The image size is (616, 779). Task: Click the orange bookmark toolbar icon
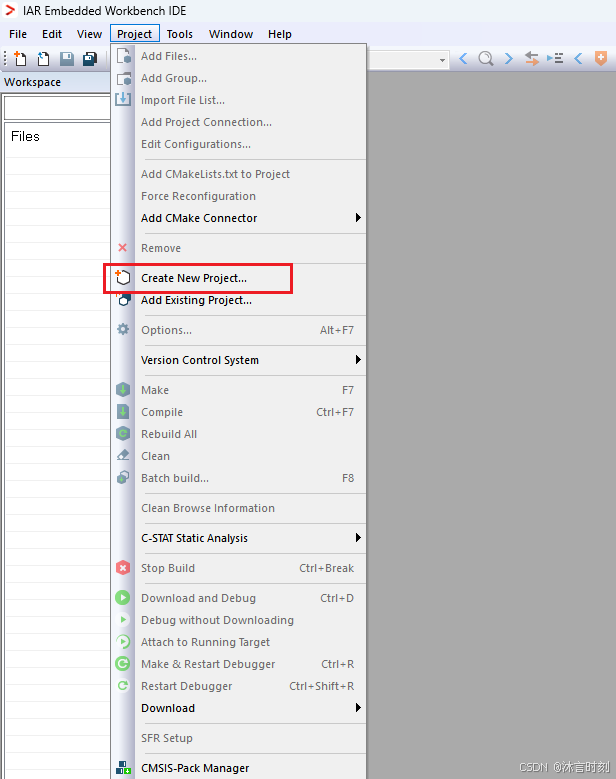601,58
